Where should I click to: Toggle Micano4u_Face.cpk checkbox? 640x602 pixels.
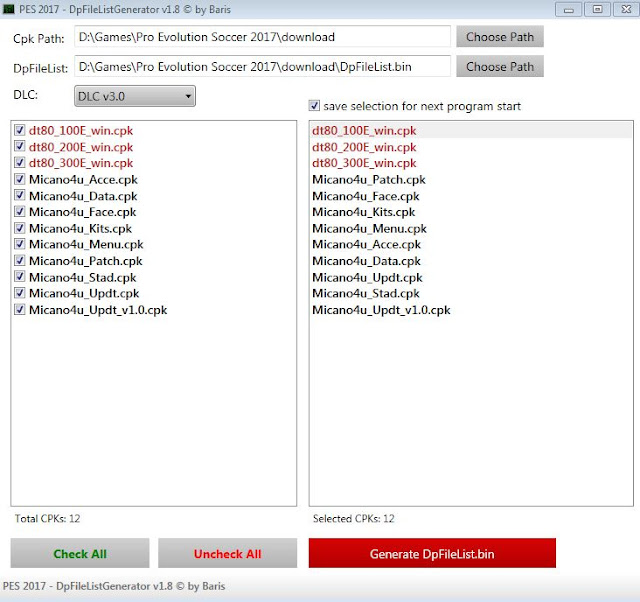point(20,211)
